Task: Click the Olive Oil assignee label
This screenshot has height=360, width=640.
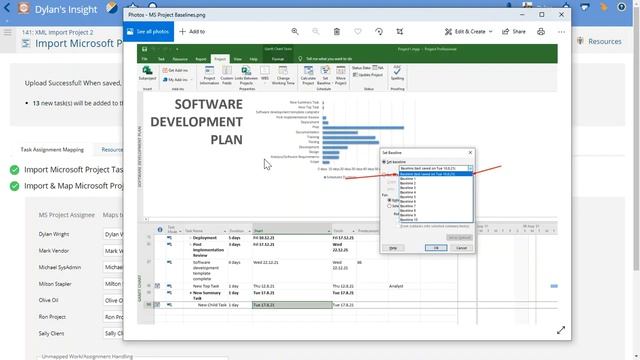Action: point(48,300)
